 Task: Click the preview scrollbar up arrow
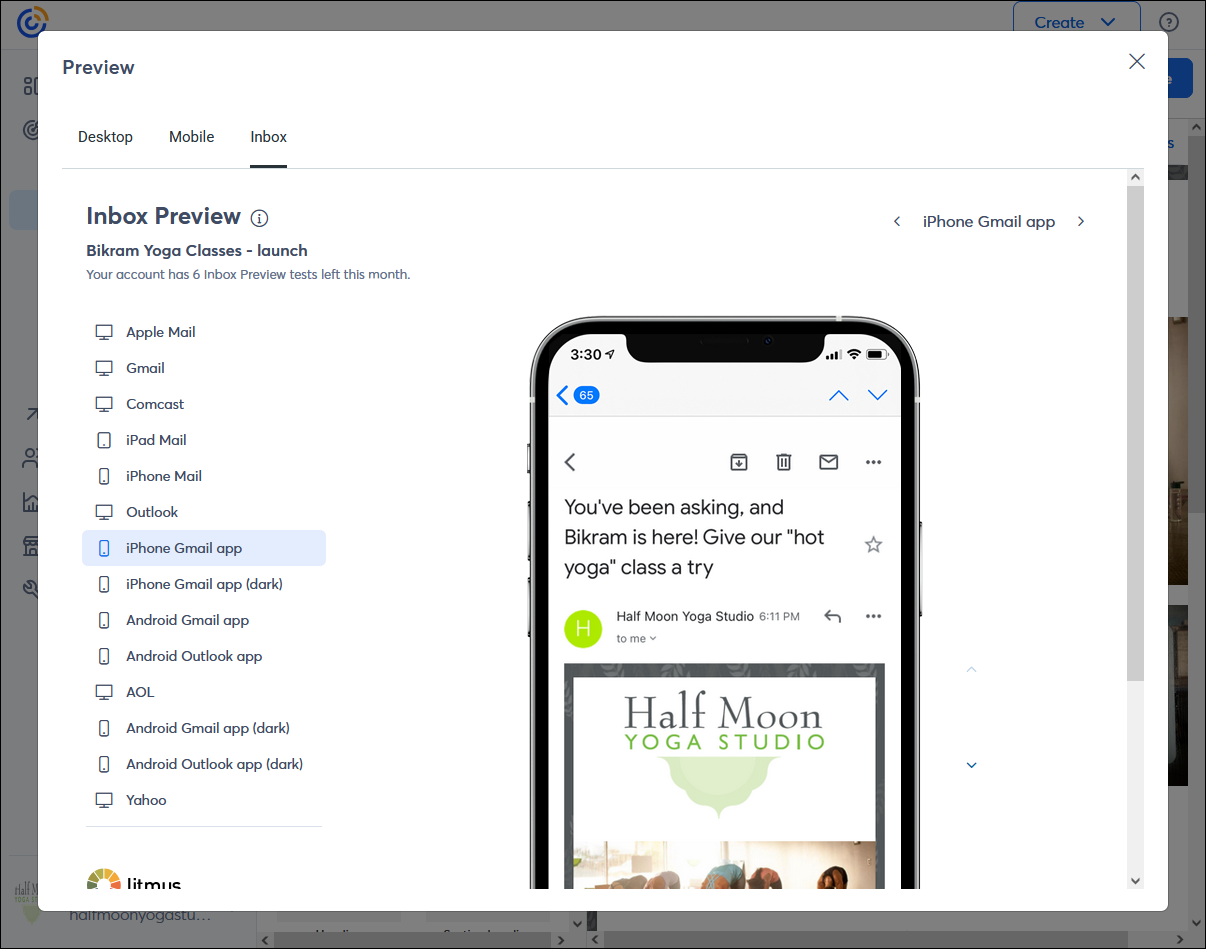(x=1135, y=177)
